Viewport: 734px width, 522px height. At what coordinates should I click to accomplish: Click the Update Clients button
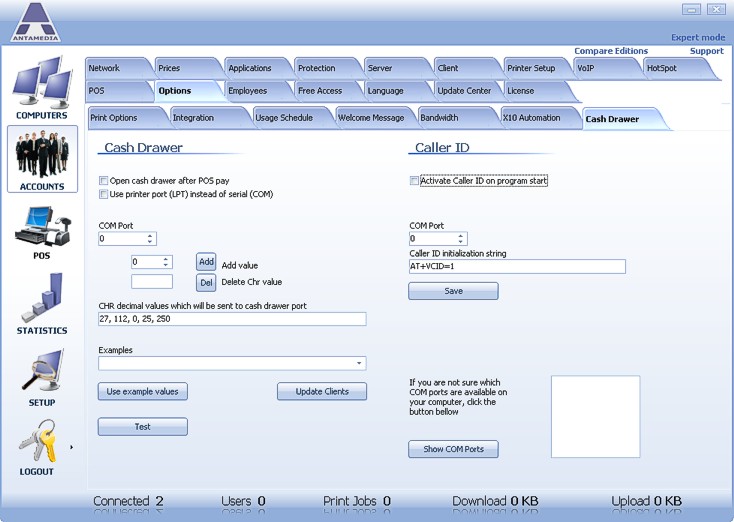click(x=322, y=392)
